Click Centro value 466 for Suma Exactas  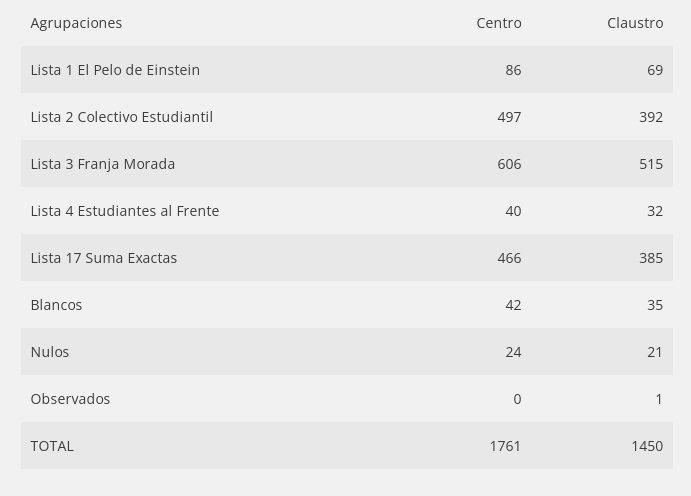[x=509, y=258]
